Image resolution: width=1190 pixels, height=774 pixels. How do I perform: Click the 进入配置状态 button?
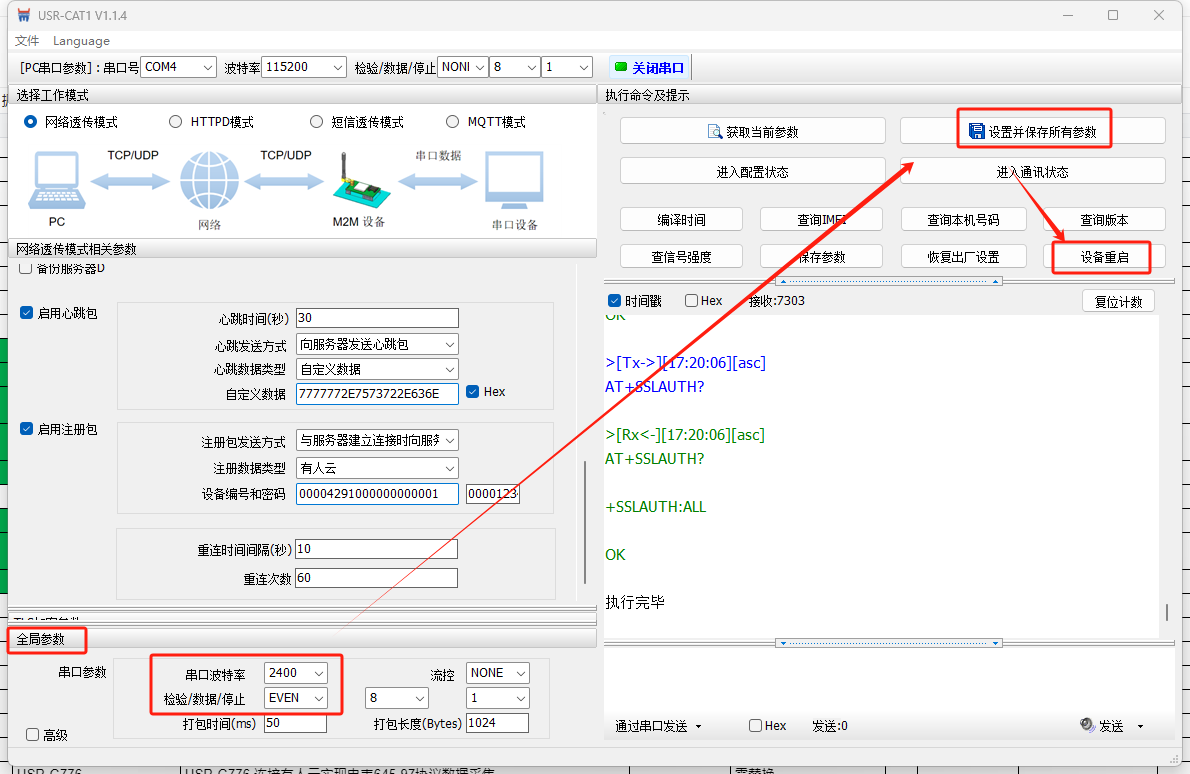click(x=752, y=172)
